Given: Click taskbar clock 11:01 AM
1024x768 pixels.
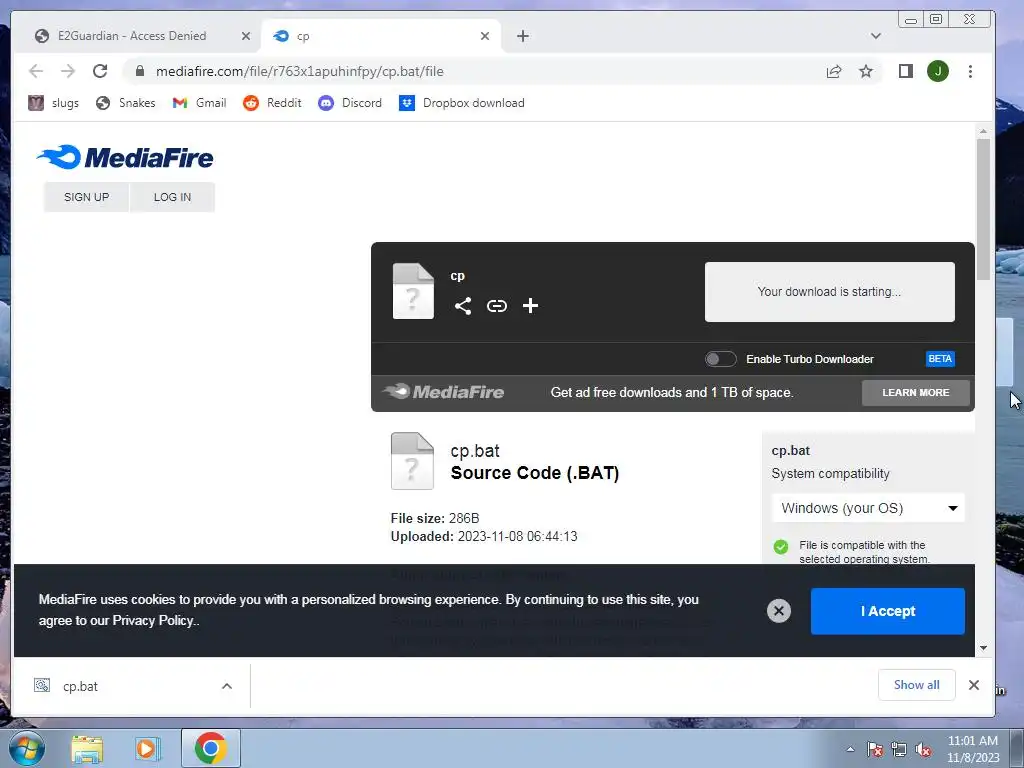Looking at the screenshot, I should click(972, 741).
